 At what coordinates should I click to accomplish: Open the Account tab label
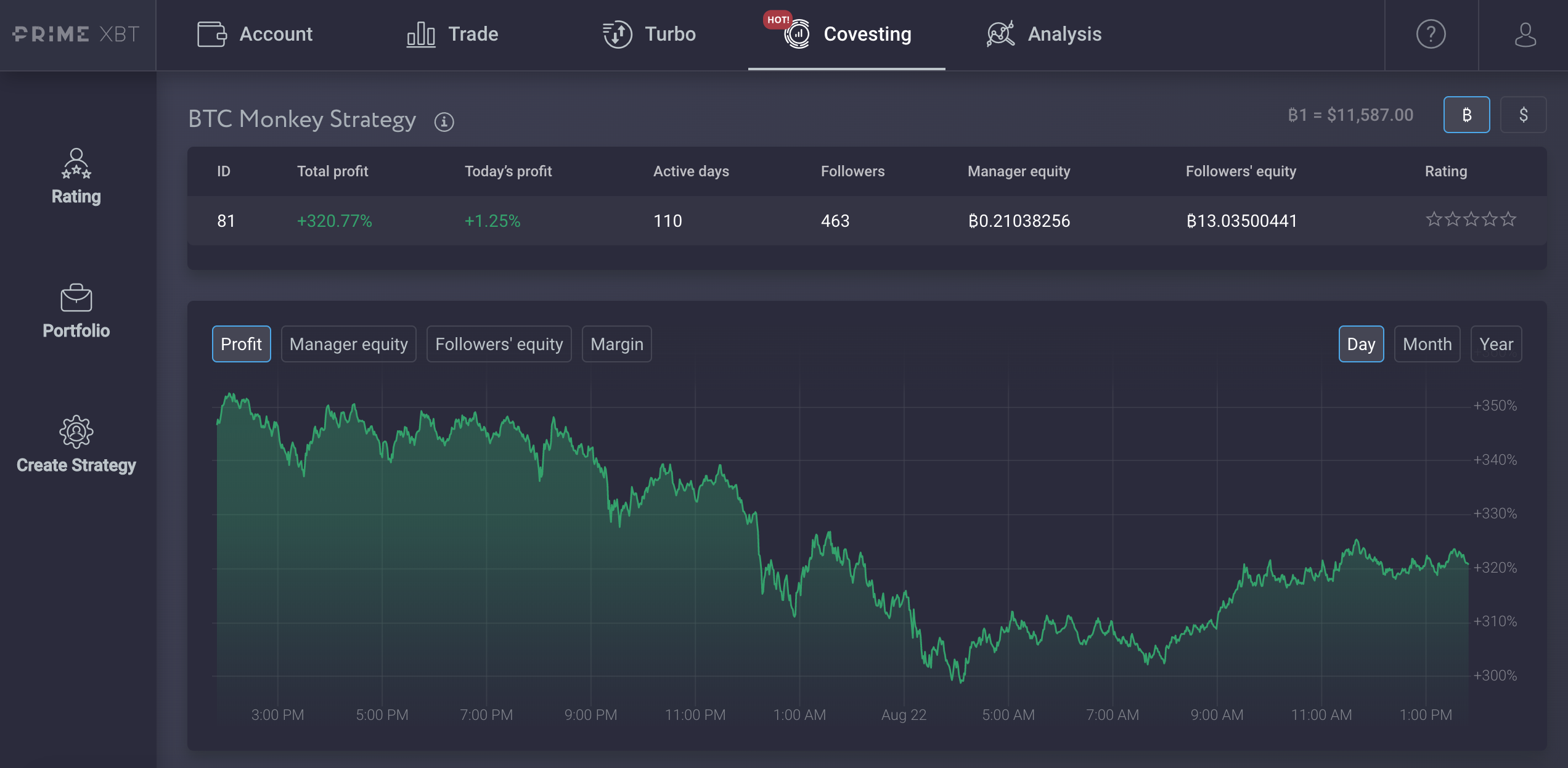tap(276, 34)
